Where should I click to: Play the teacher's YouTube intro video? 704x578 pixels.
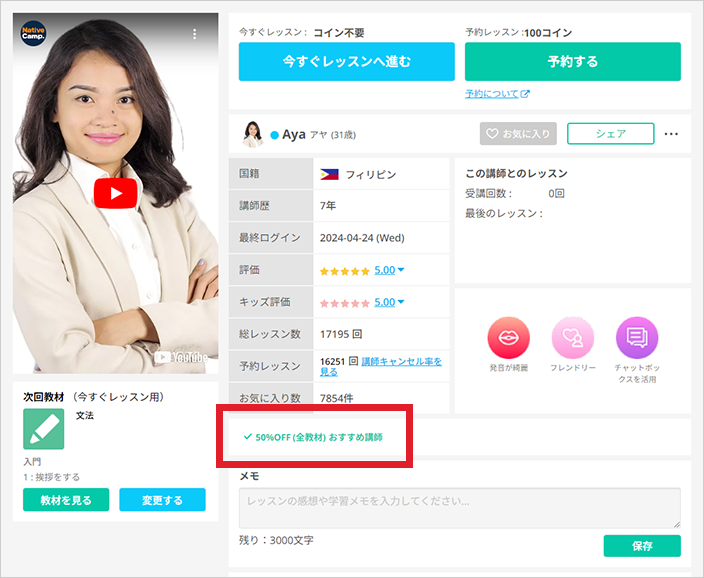click(x=117, y=193)
